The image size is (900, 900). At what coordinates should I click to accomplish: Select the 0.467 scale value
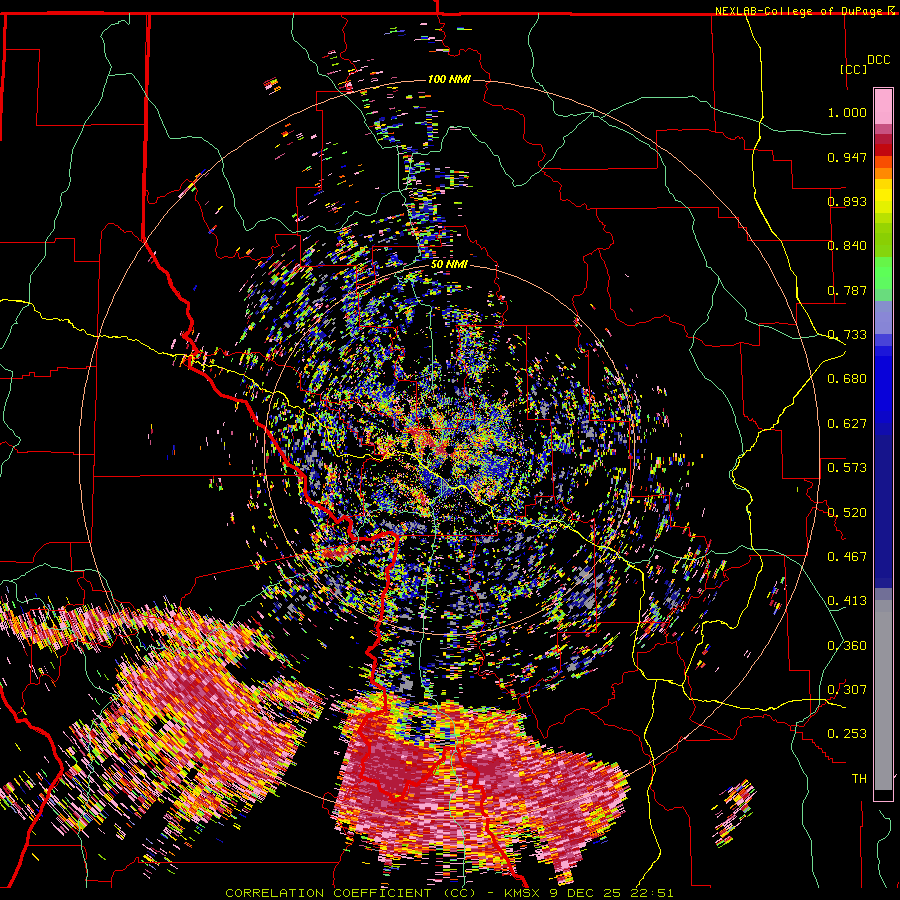(x=847, y=557)
